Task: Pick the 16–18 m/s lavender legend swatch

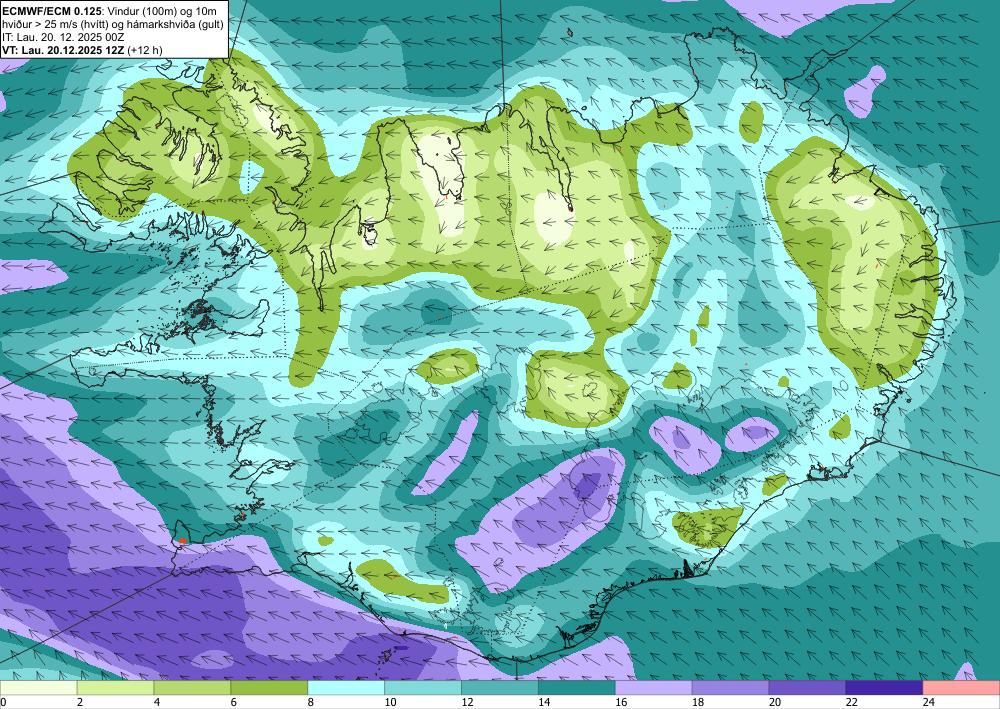Action: pos(654,688)
